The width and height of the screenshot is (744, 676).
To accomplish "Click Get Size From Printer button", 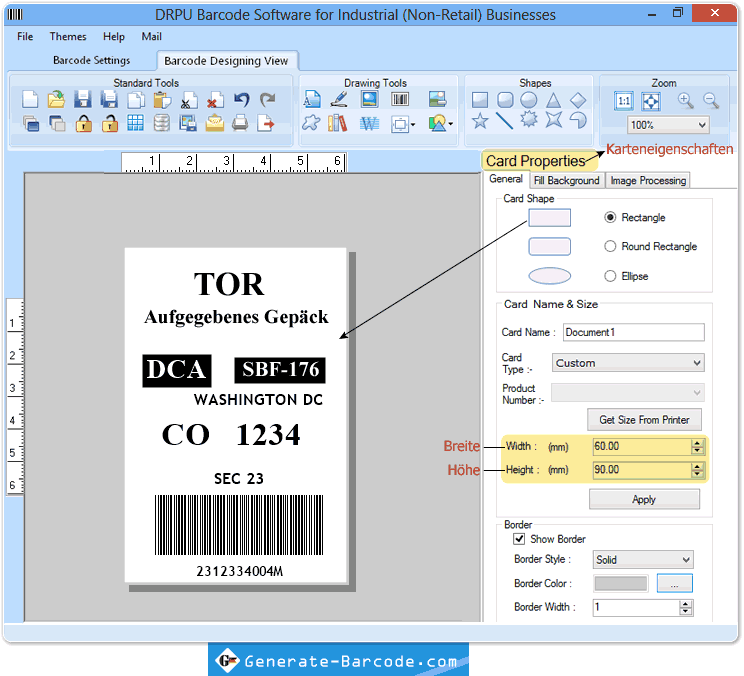I will coord(644,420).
